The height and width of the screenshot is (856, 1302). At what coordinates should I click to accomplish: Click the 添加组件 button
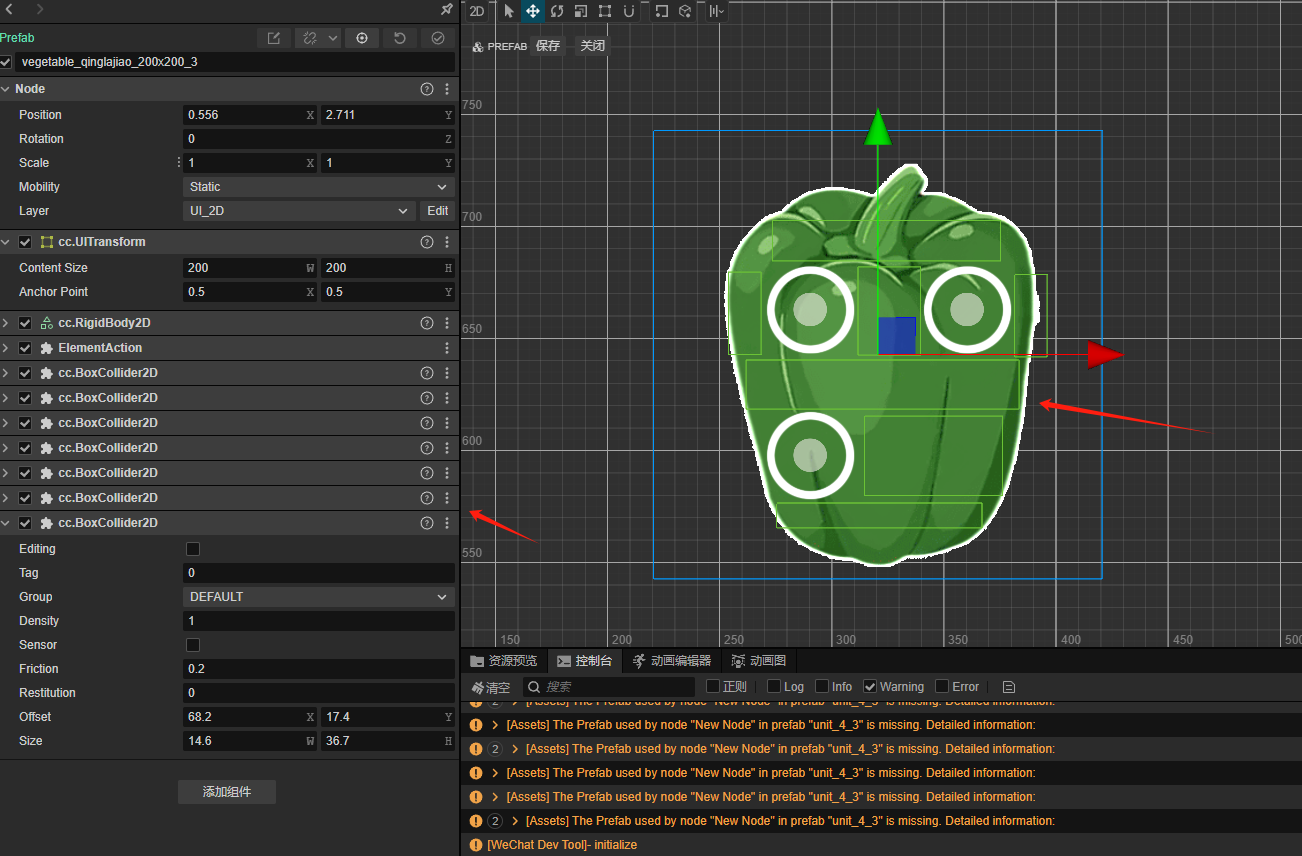click(x=227, y=792)
